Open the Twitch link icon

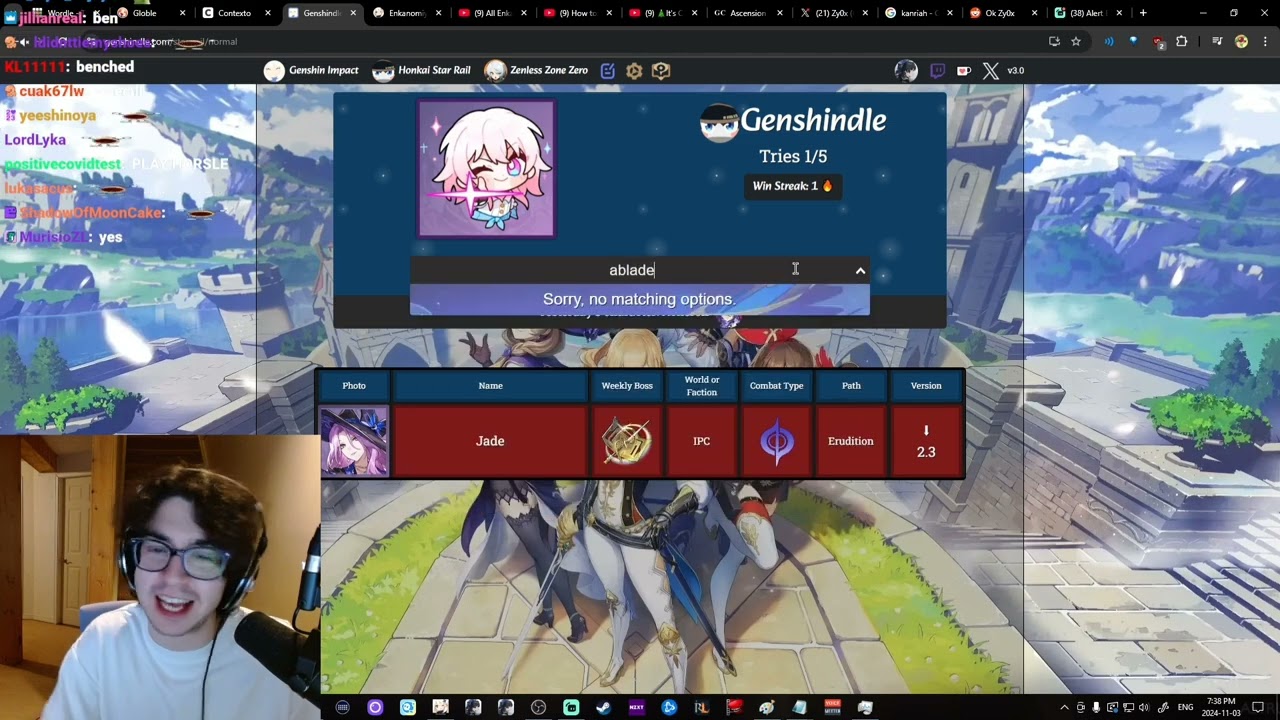(937, 71)
